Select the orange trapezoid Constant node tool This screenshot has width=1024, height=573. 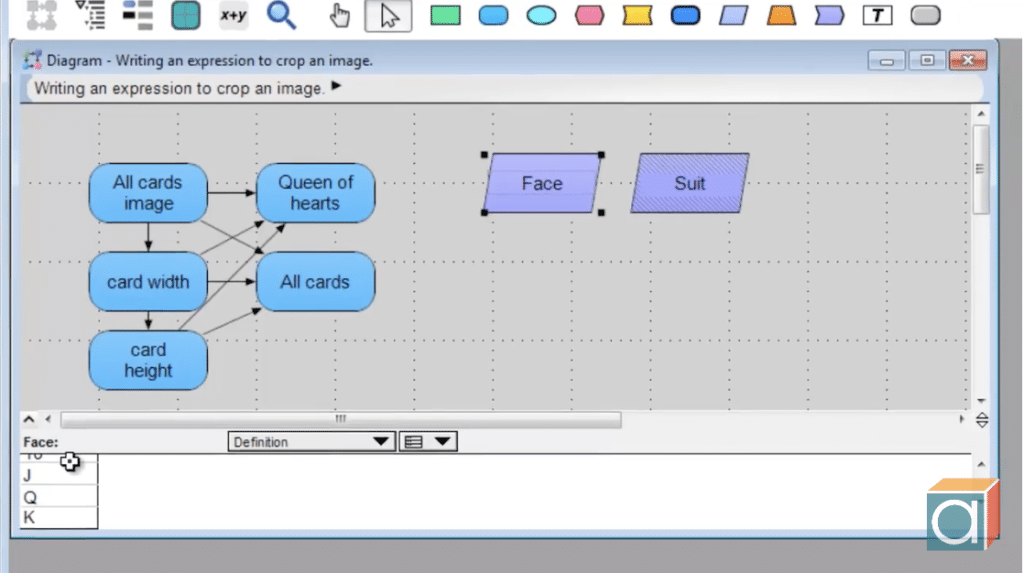point(781,15)
